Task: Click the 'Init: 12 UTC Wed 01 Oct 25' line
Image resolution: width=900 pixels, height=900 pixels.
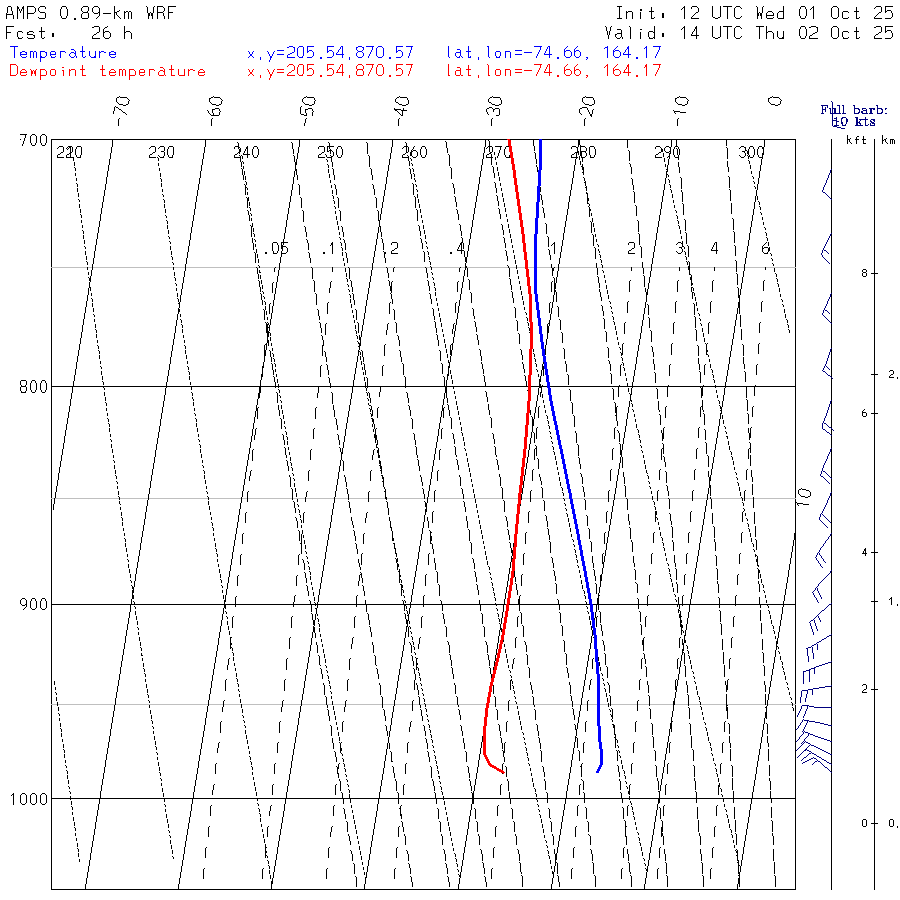Action: pyautogui.click(x=755, y=13)
